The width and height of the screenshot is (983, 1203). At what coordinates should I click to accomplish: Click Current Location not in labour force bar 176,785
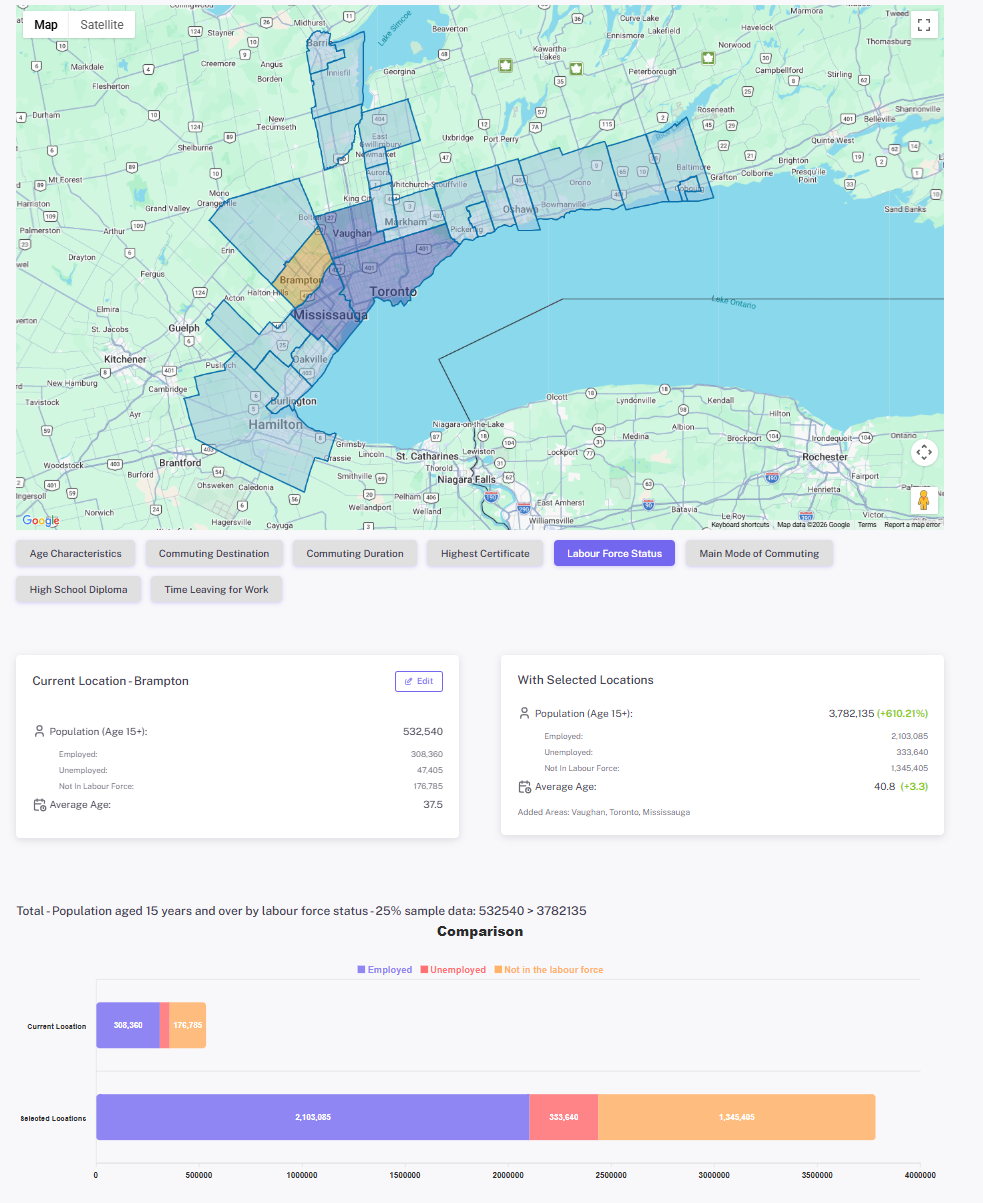pyautogui.click(x=188, y=1025)
